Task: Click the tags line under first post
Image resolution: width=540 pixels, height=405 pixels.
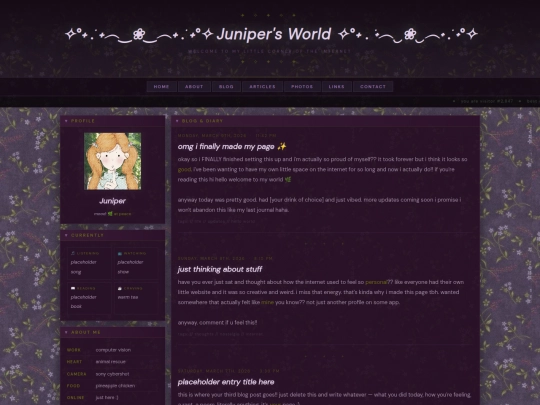Action: [x=216, y=221]
